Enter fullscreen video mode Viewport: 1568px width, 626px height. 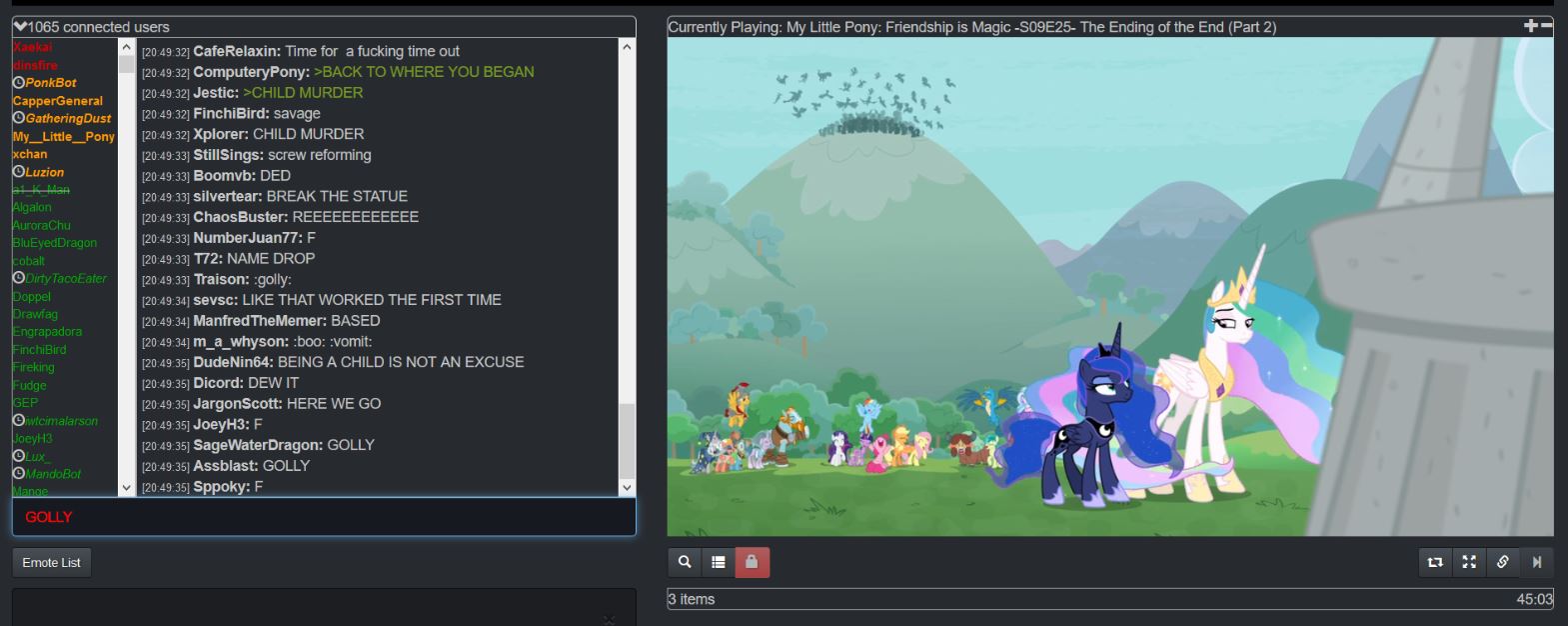(1469, 562)
